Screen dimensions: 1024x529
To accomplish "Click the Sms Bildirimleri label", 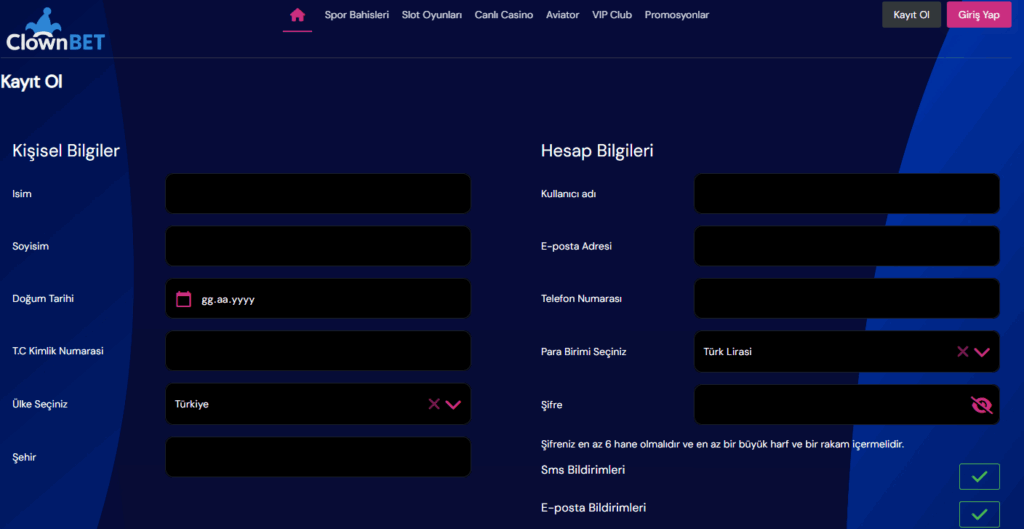I will pyautogui.click(x=583, y=469).
